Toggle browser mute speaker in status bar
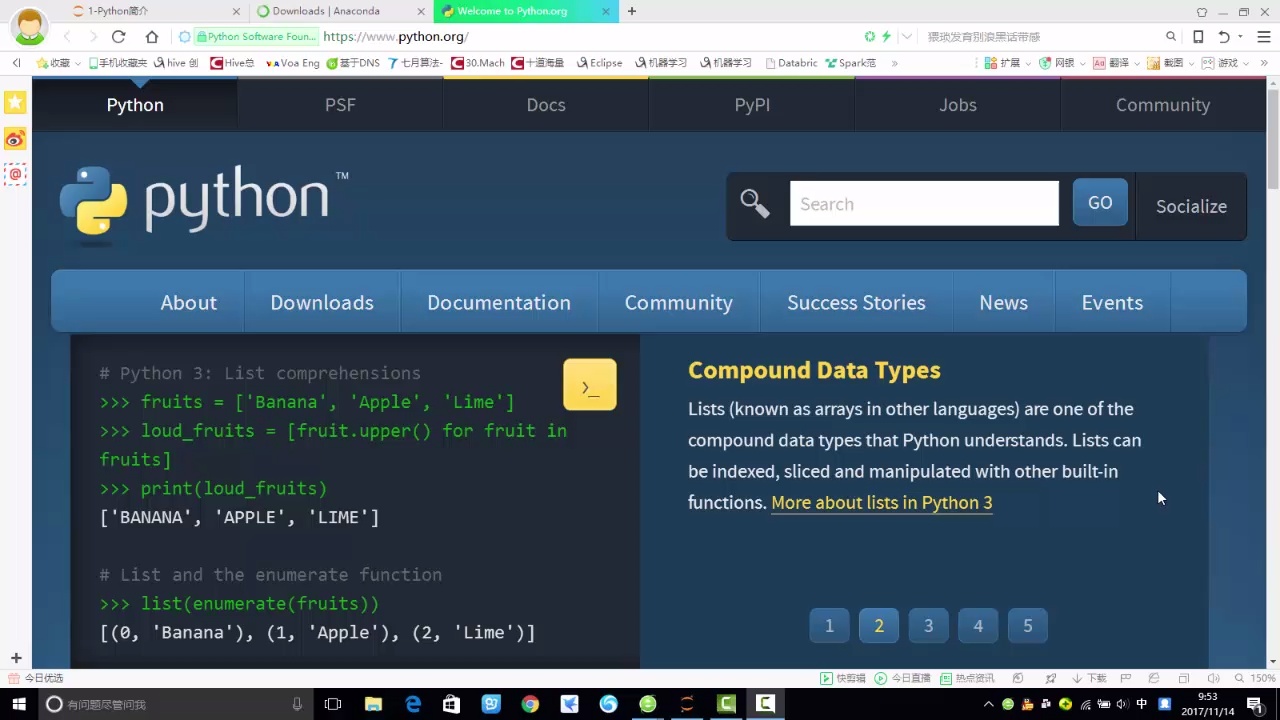 pyautogui.click(x=1213, y=678)
